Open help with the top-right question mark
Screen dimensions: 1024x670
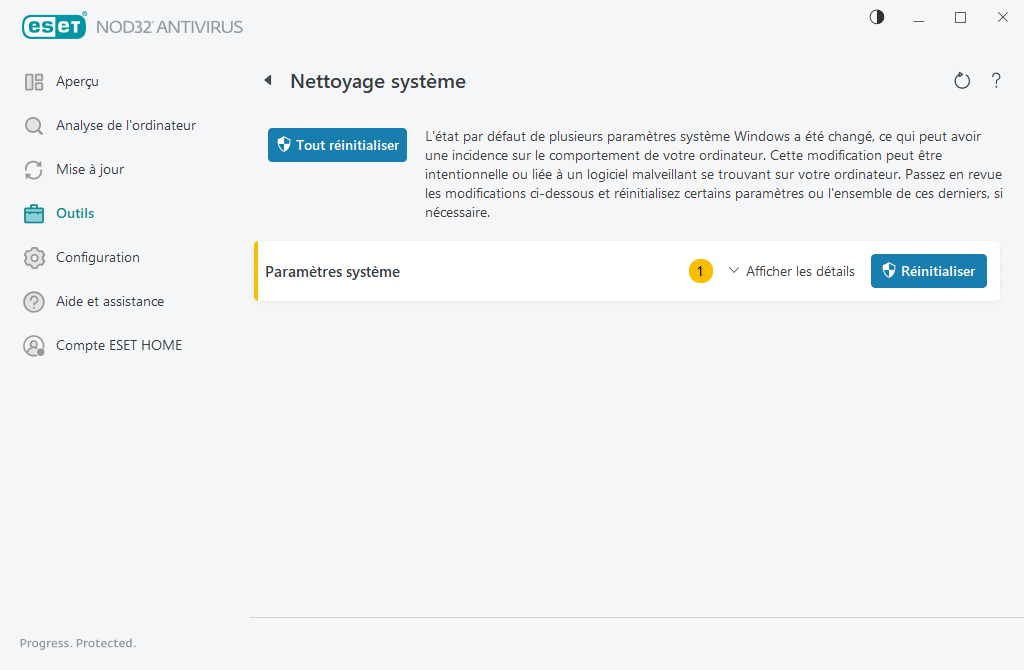996,81
